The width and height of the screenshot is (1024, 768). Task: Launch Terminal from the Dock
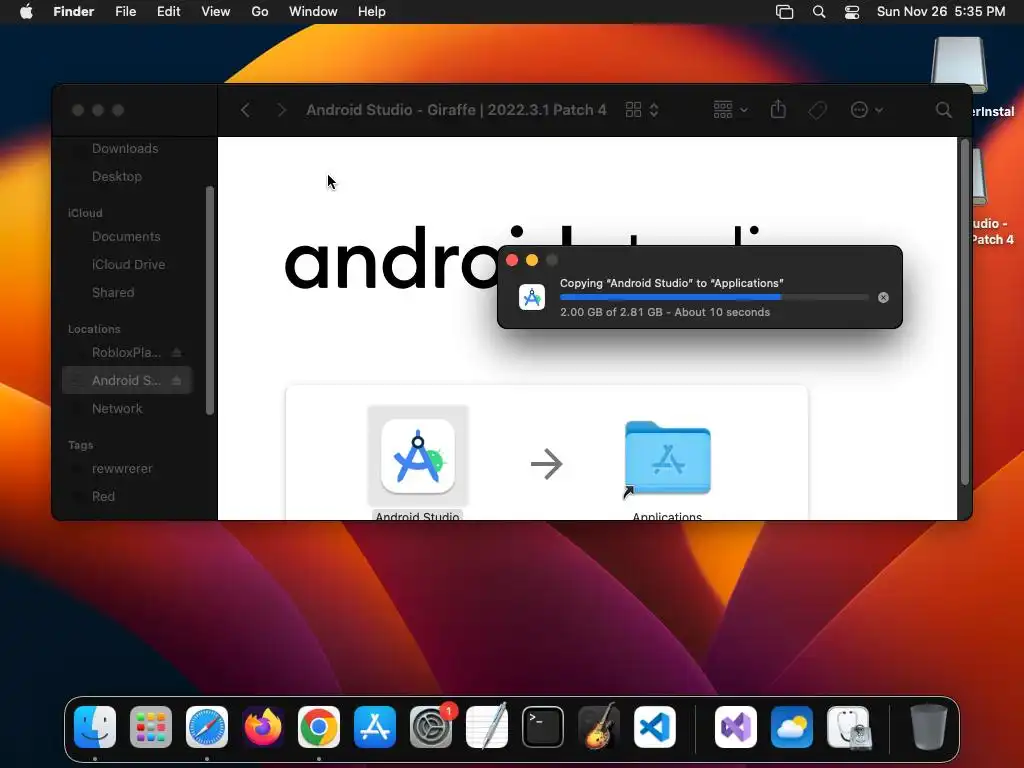coord(543,727)
